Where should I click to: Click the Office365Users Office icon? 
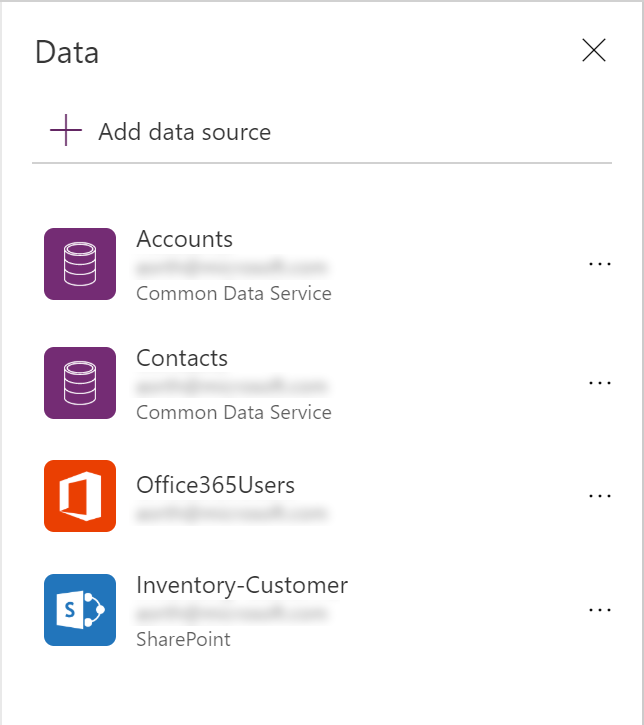click(x=80, y=496)
